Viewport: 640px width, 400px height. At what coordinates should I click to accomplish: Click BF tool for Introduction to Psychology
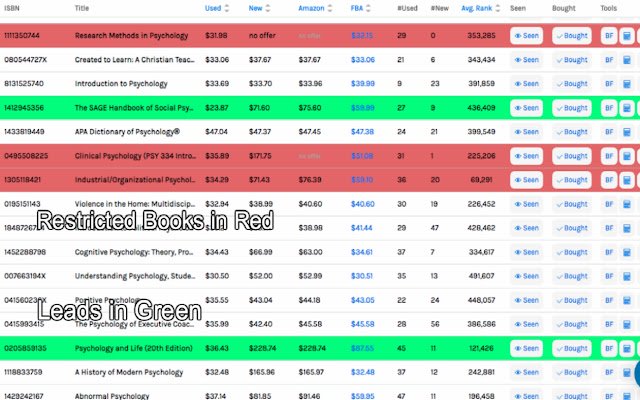pyautogui.click(x=609, y=84)
